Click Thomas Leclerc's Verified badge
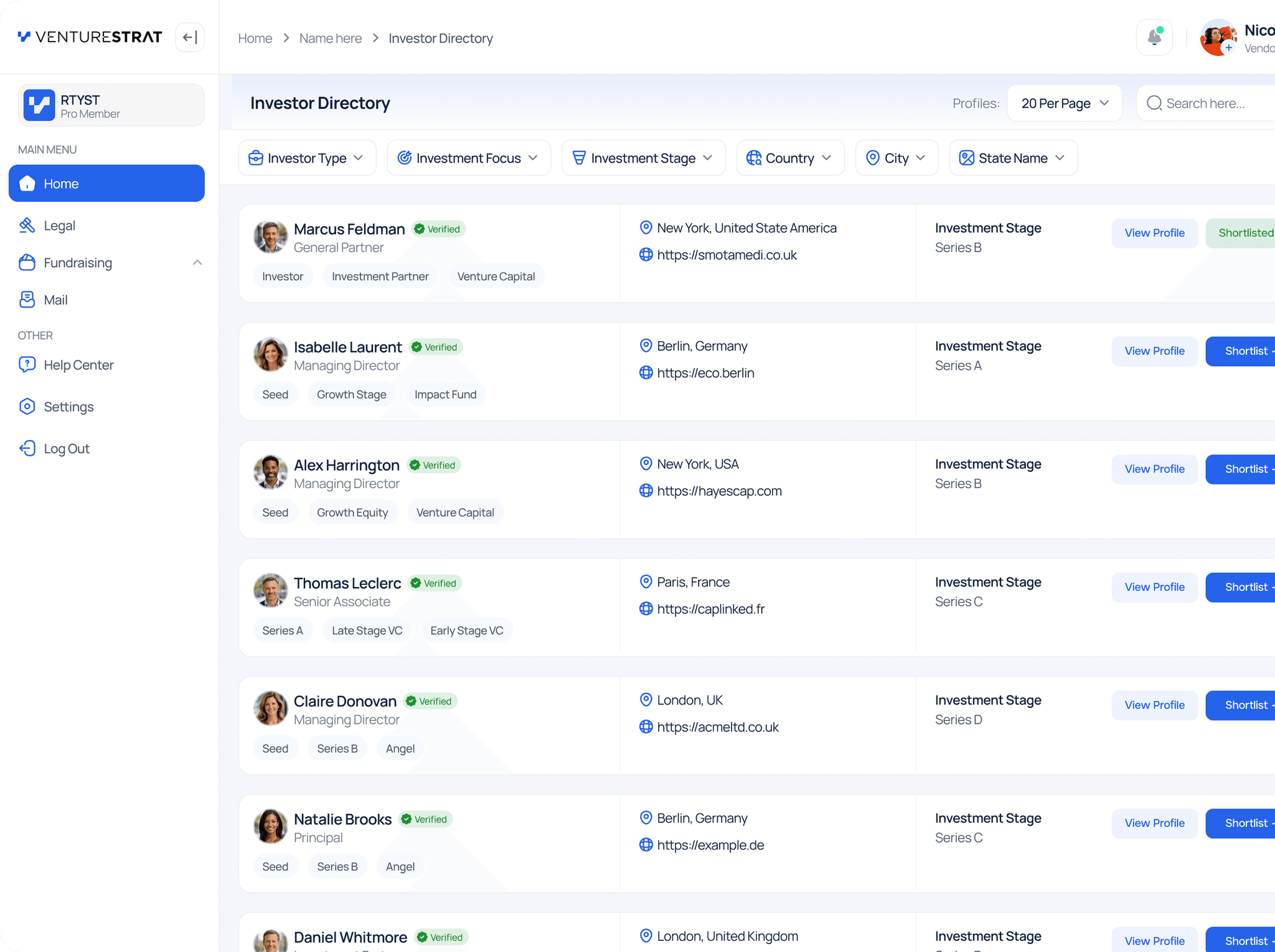 pyautogui.click(x=435, y=583)
